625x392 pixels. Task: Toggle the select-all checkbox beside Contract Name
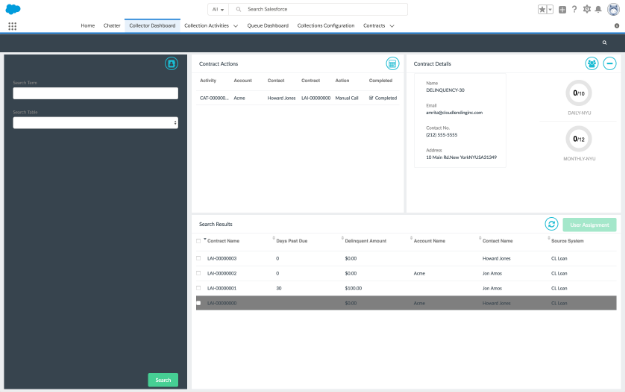click(x=199, y=241)
